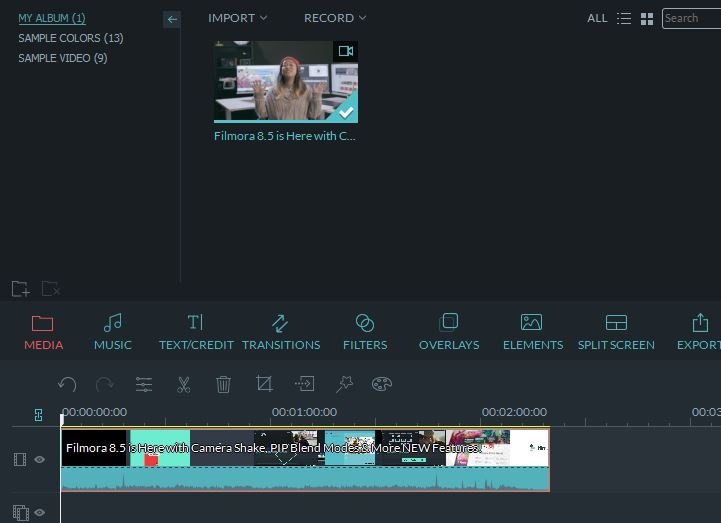Click the insert-into-frame arrow toolbar icon
The width and height of the screenshot is (721, 523).
(304, 383)
